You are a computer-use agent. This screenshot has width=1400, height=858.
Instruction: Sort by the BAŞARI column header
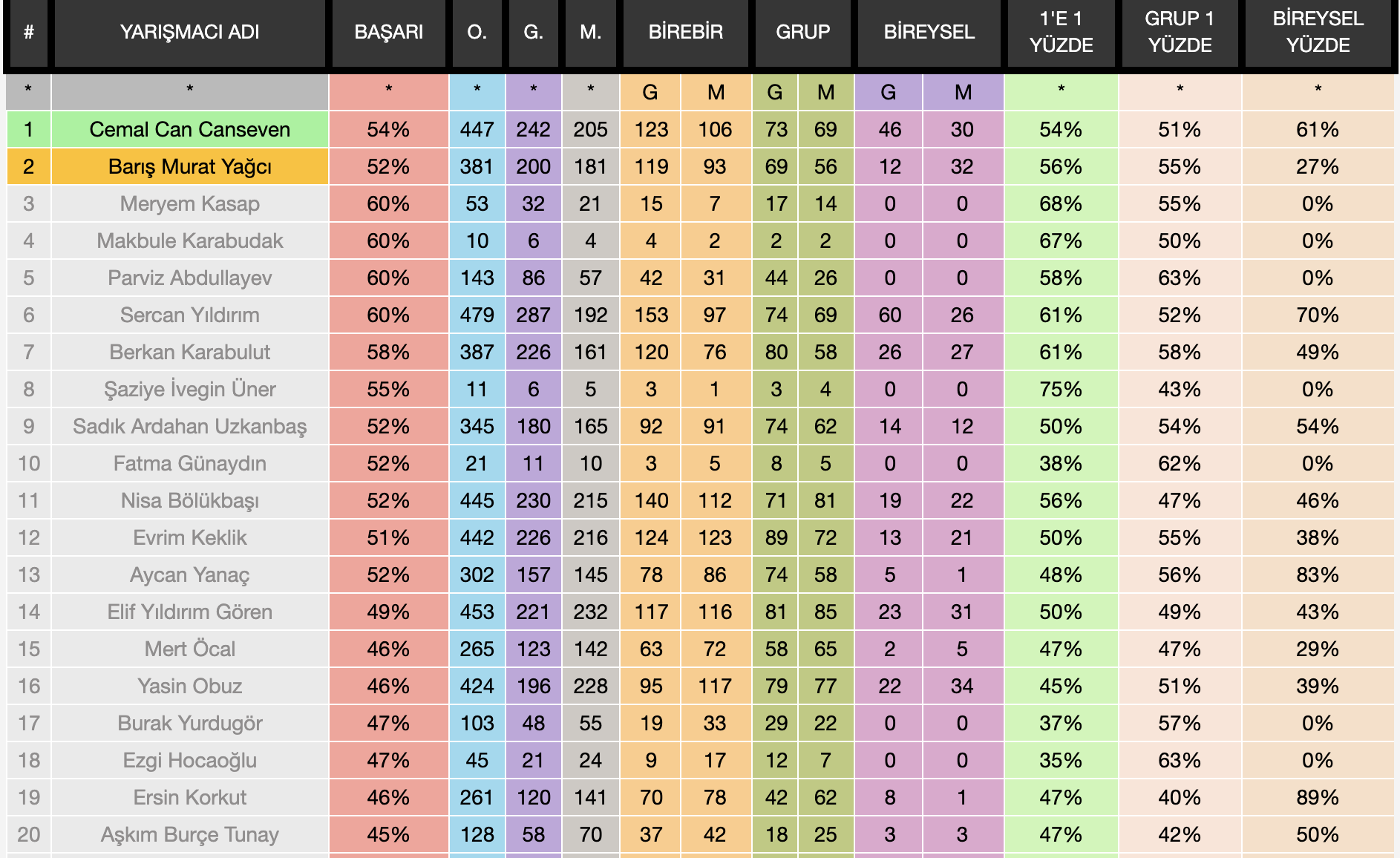[x=388, y=32]
